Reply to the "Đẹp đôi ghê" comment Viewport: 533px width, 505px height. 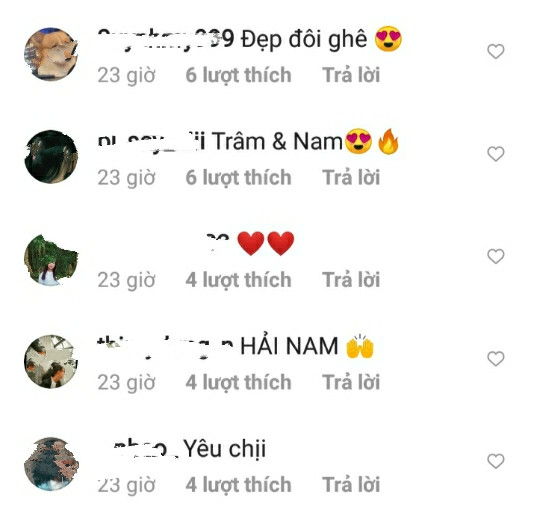[351, 75]
